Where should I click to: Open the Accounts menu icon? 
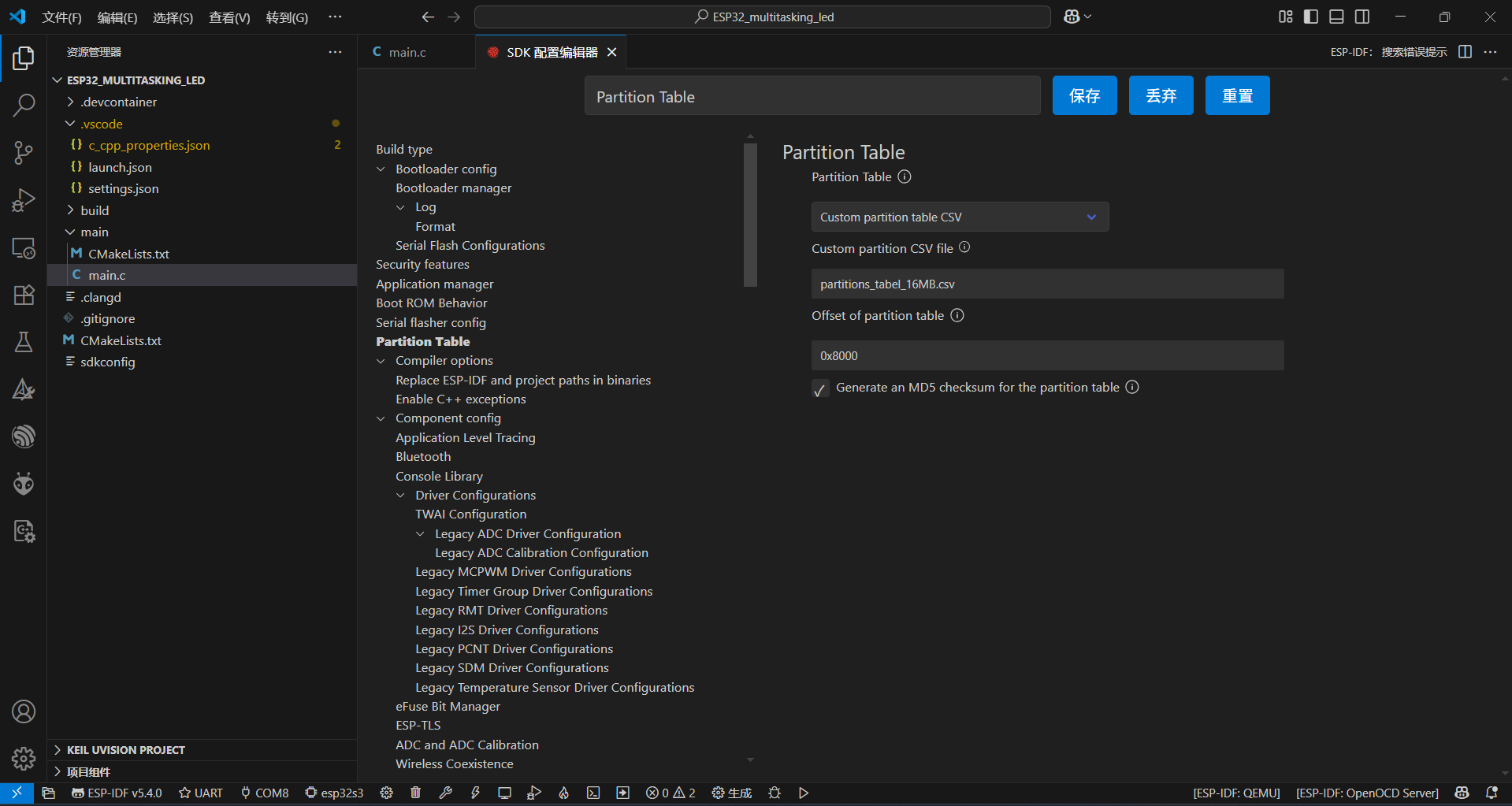click(24, 711)
